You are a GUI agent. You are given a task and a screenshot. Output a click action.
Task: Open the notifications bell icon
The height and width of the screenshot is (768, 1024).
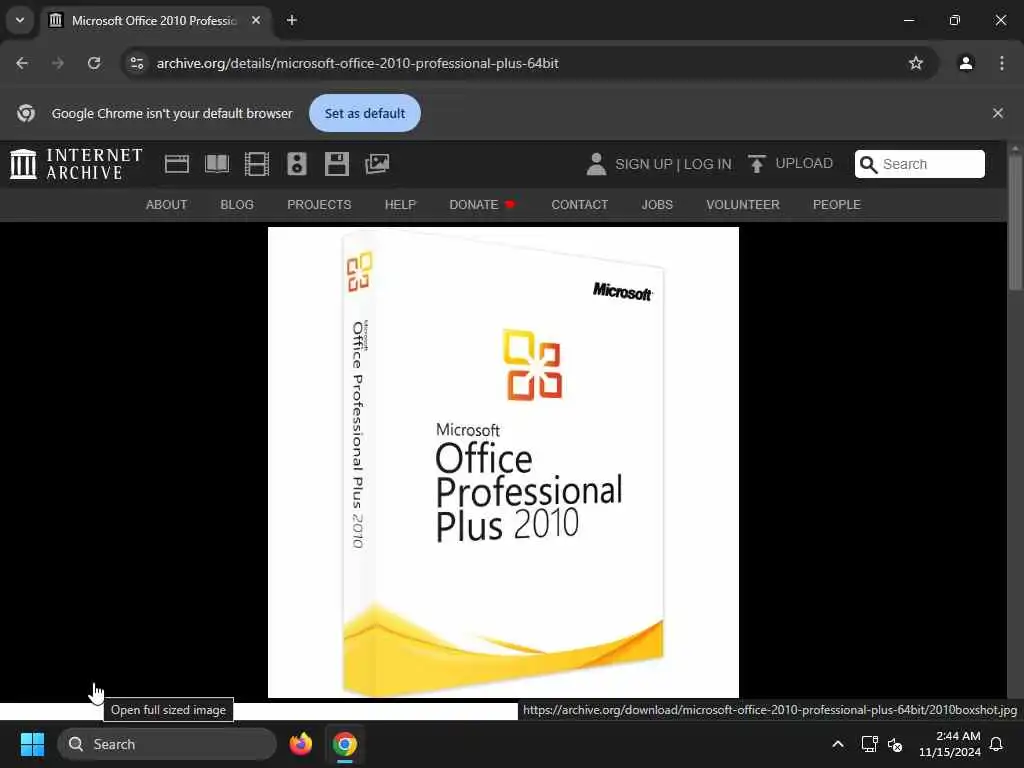click(997, 744)
